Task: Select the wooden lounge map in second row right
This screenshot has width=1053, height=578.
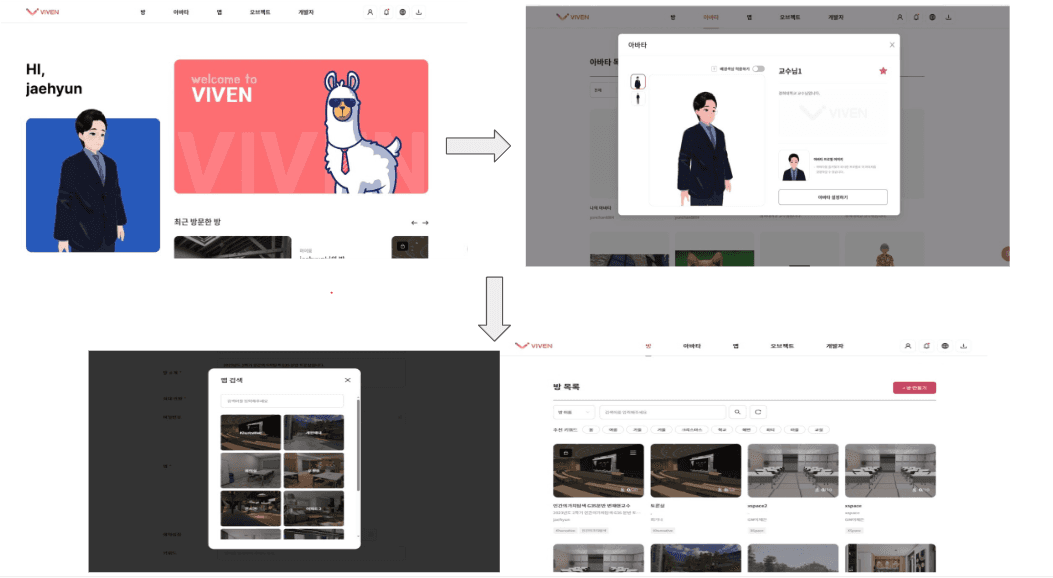Action: [x=314, y=470]
